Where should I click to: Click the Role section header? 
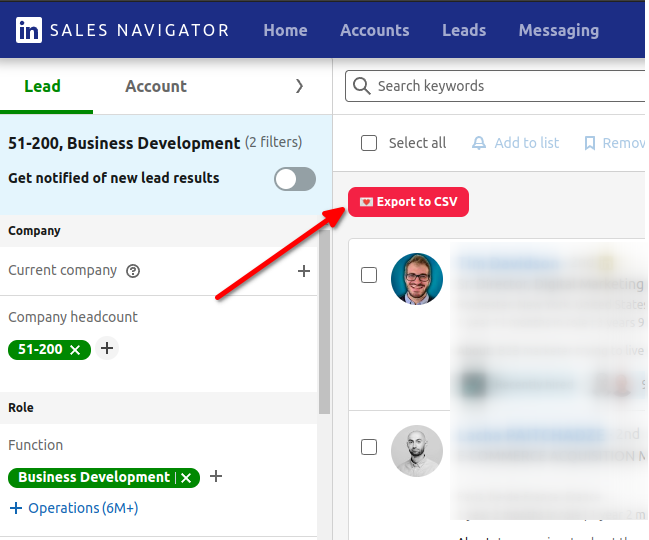coord(21,408)
